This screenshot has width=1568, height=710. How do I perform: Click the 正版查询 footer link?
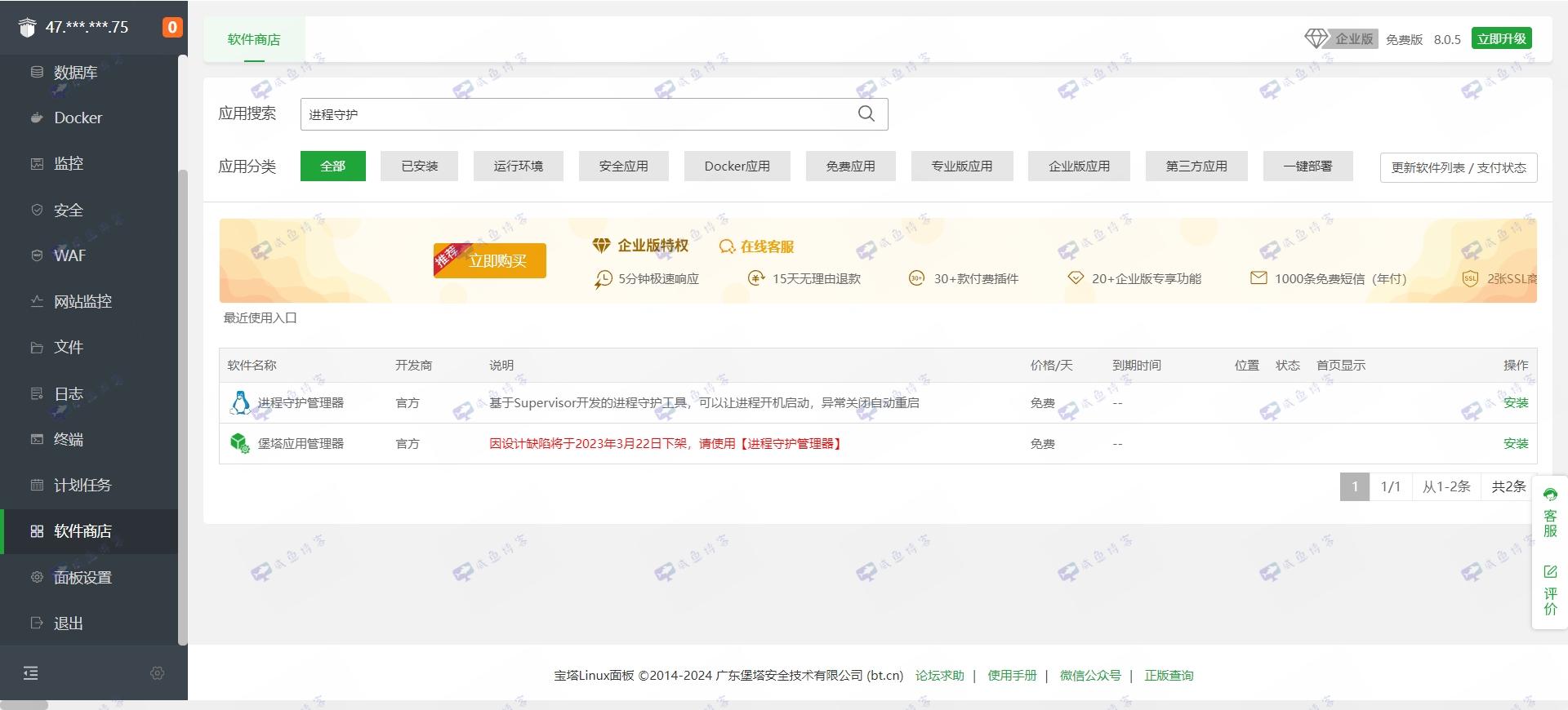(x=1169, y=675)
